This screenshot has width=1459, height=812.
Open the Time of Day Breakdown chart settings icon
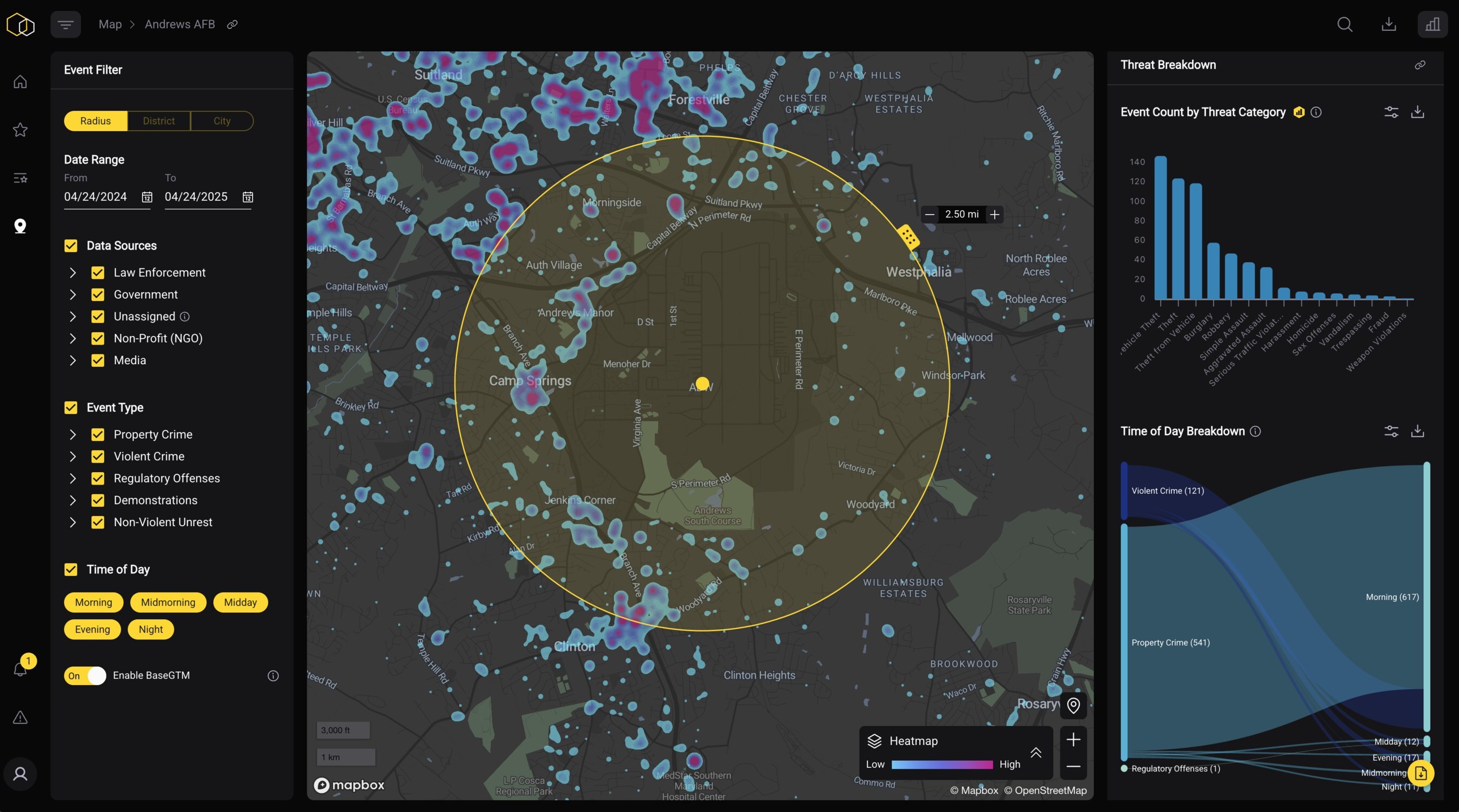[x=1391, y=432]
